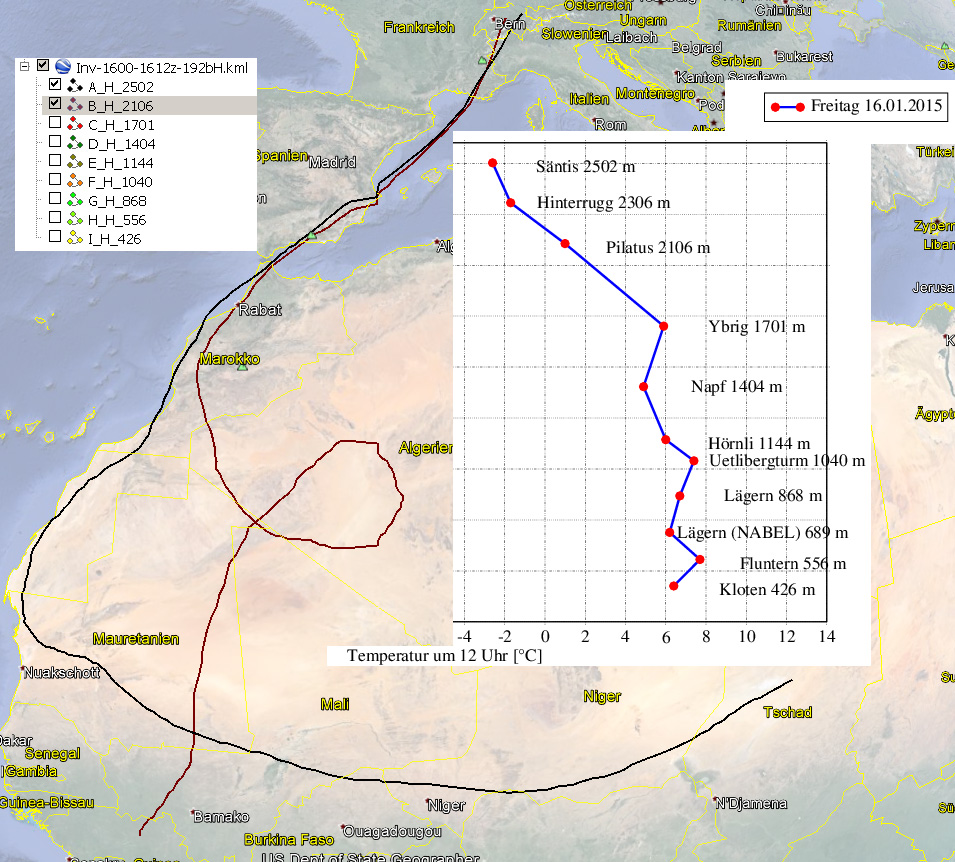955x862 pixels.
Task: Click the Senegal country label
Action: 52,754
